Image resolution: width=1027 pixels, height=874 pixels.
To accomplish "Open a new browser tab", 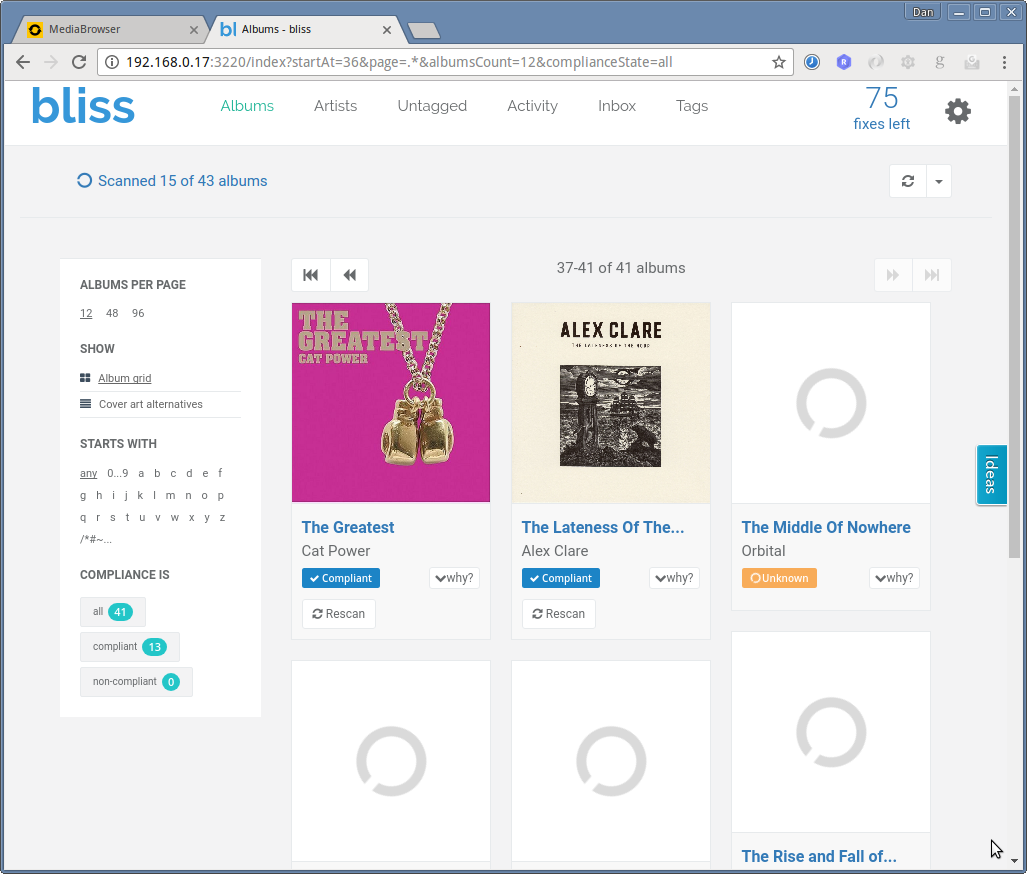I will pos(424,30).
